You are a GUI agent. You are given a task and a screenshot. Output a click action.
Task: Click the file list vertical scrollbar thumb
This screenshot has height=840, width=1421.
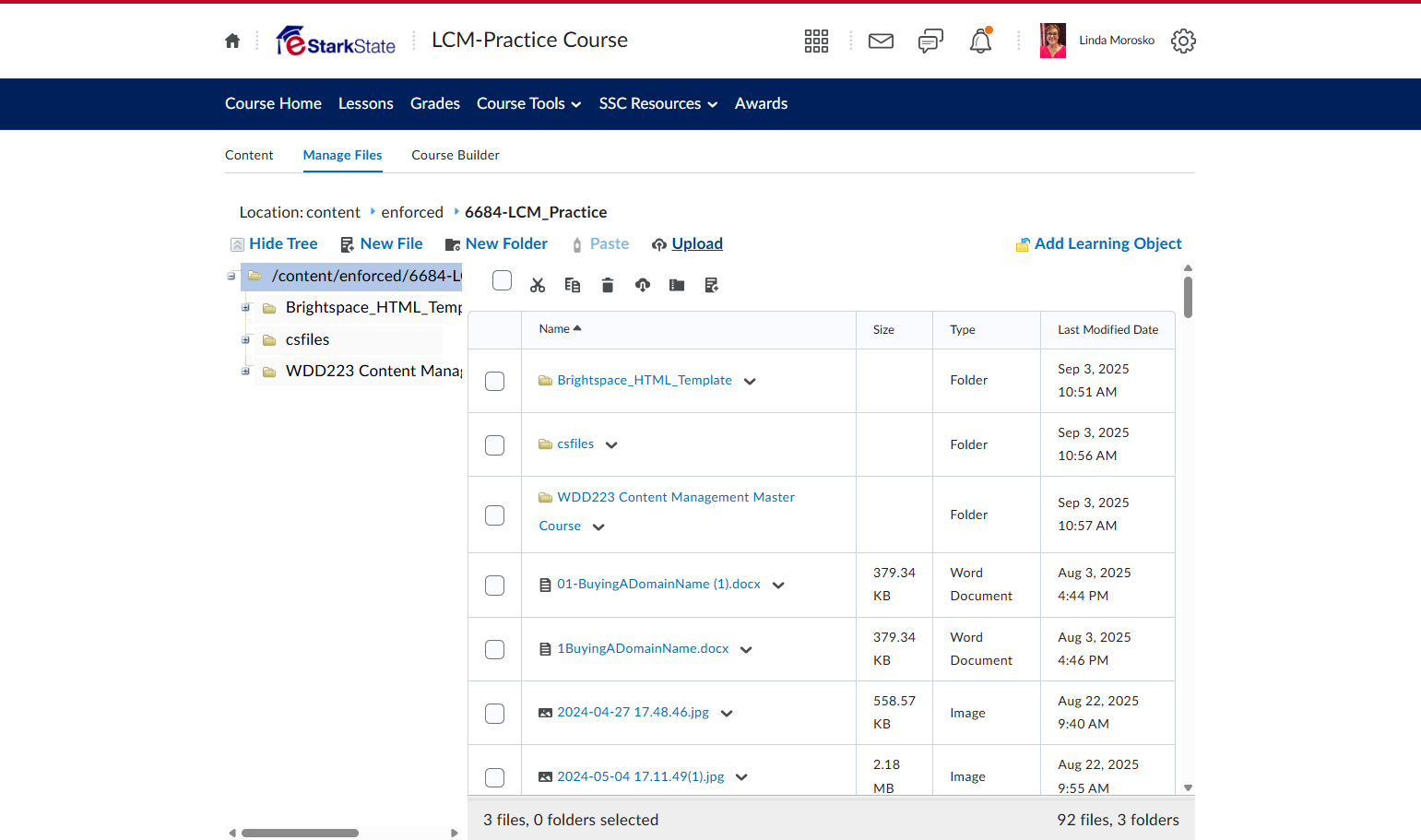pyautogui.click(x=1189, y=297)
